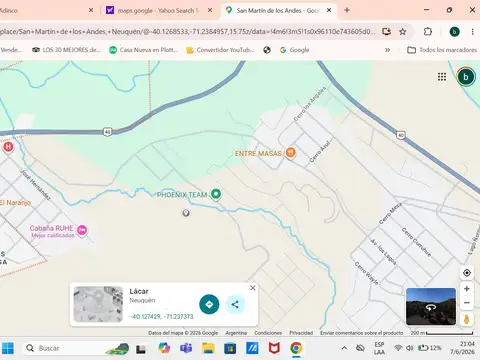
Task: Open Chrome from the taskbar
Action: pos(296,348)
